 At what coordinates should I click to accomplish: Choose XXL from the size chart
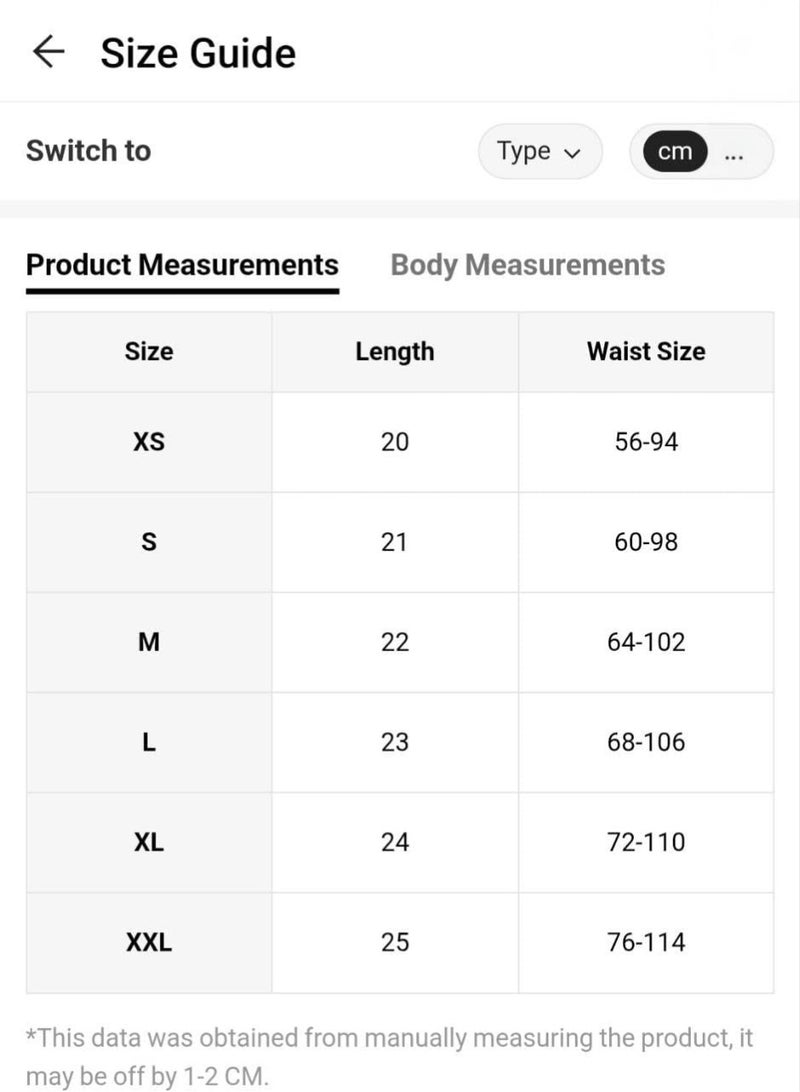pos(148,942)
